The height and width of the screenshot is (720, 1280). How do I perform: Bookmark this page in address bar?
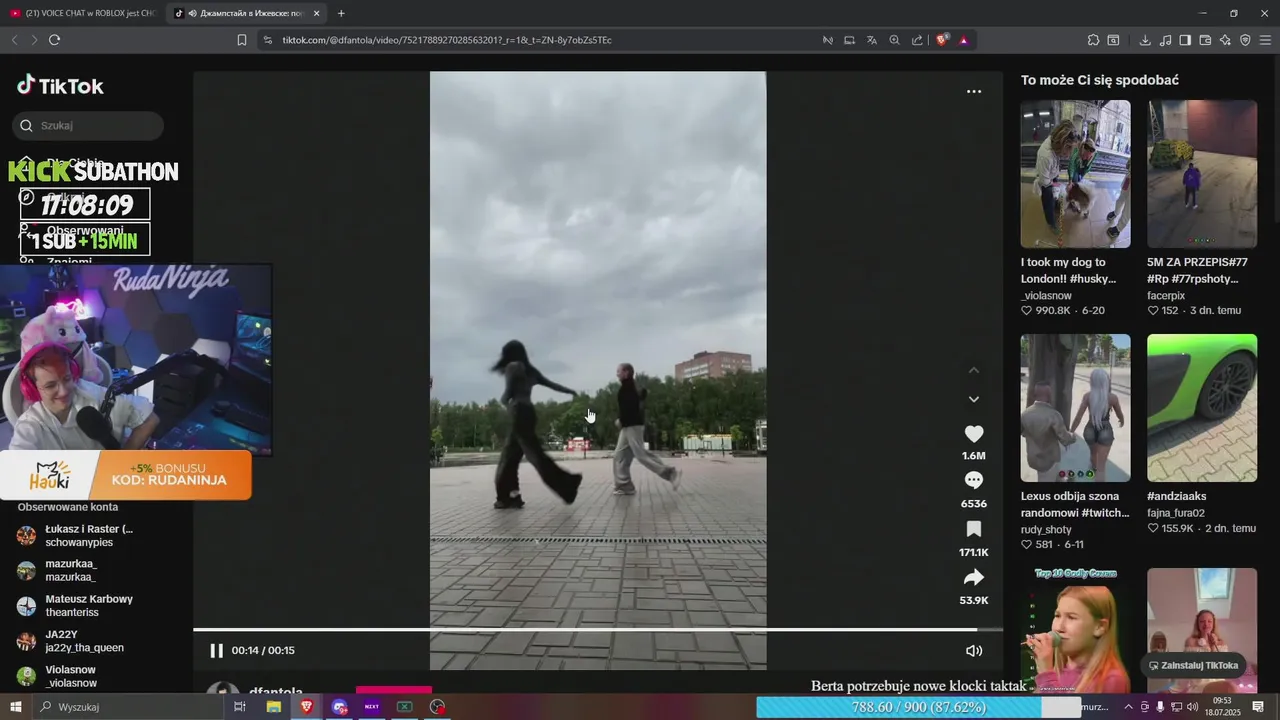click(241, 40)
